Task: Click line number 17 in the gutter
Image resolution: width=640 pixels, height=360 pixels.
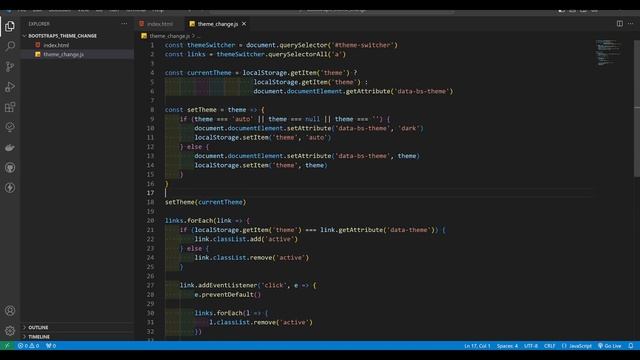Action: point(151,193)
